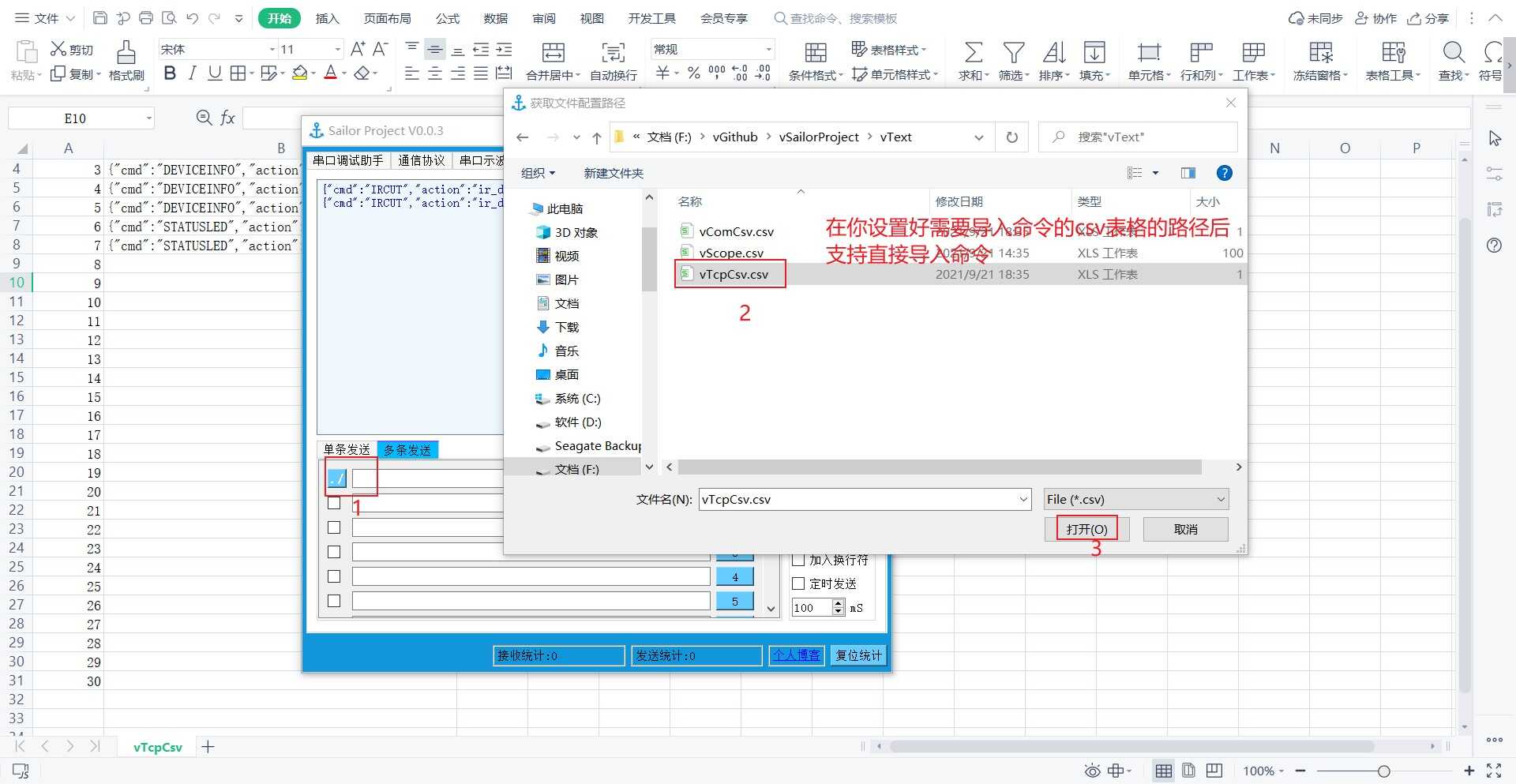Click the zoom slider handle in status bar

(x=1383, y=771)
